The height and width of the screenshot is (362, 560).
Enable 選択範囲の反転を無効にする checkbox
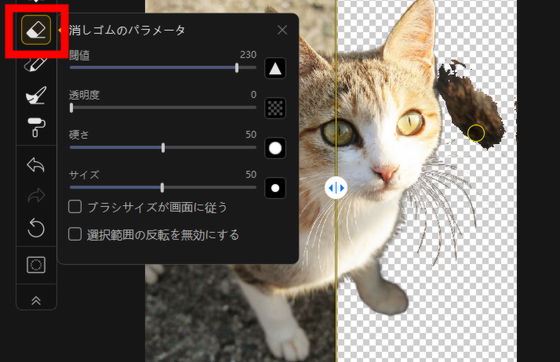click(75, 235)
